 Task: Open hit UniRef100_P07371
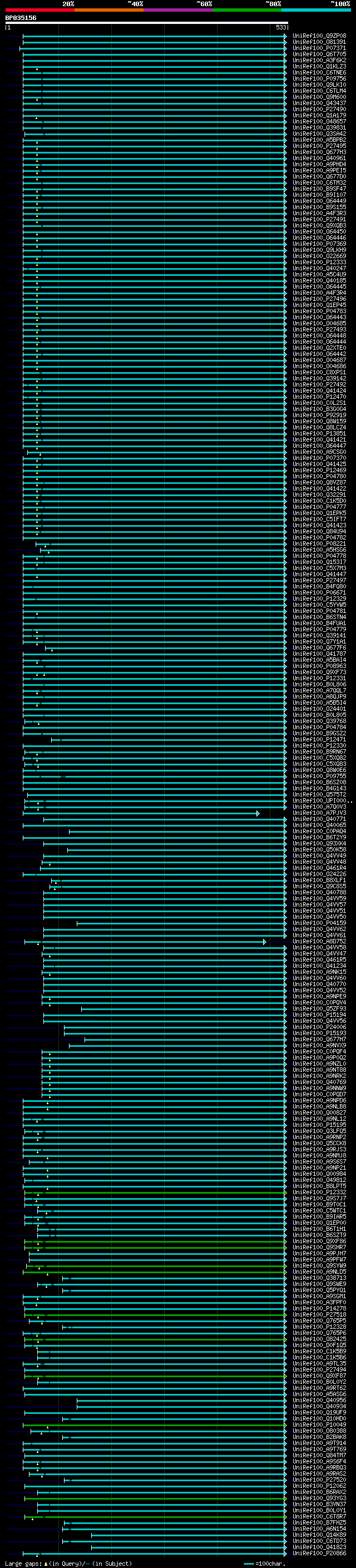point(319,48)
